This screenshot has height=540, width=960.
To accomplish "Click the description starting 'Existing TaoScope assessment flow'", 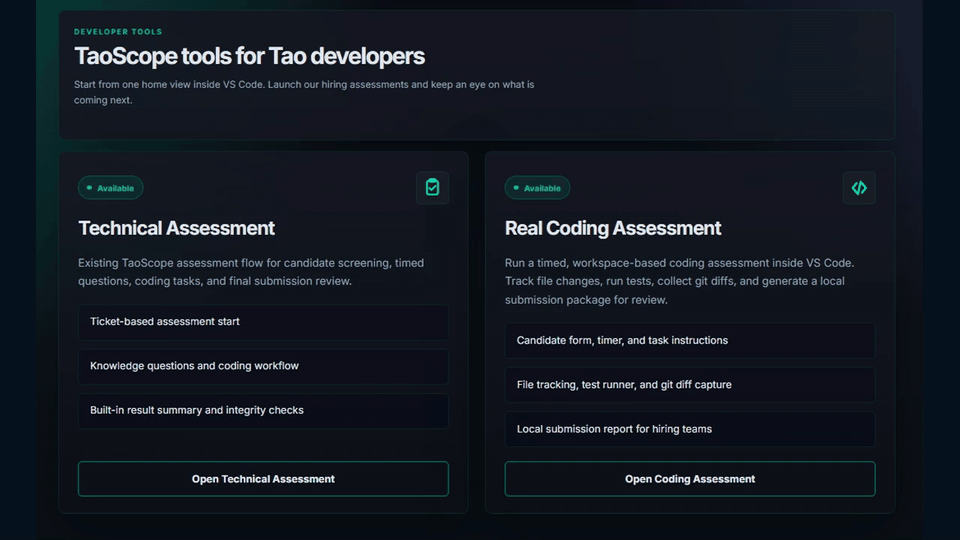I will pos(251,272).
